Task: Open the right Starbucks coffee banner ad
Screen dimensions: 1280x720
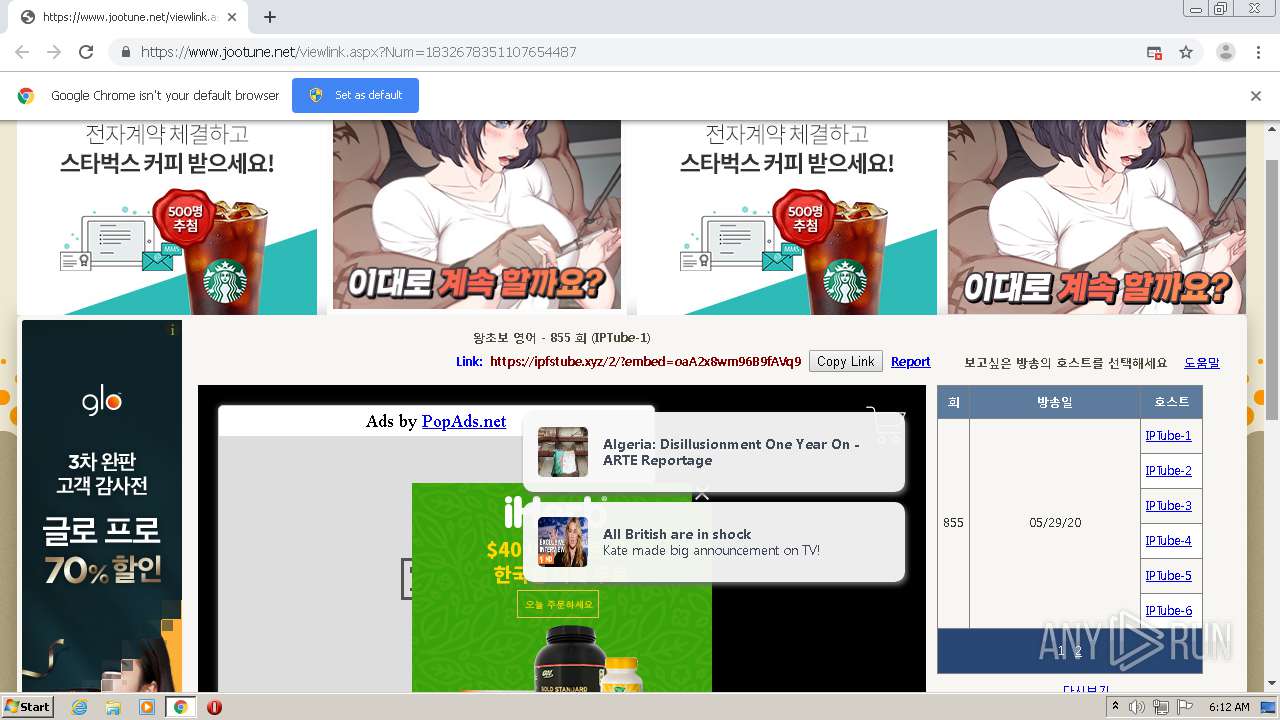Action: tap(787, 217)
